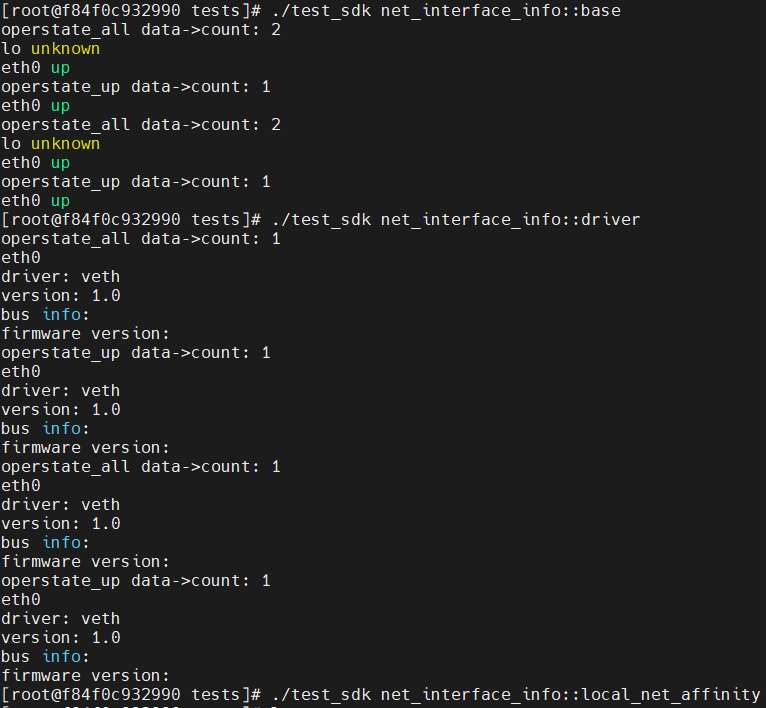766x708 pixels.
Task: Click the third 'driver: veth' line
Action: tap(61, 505)
